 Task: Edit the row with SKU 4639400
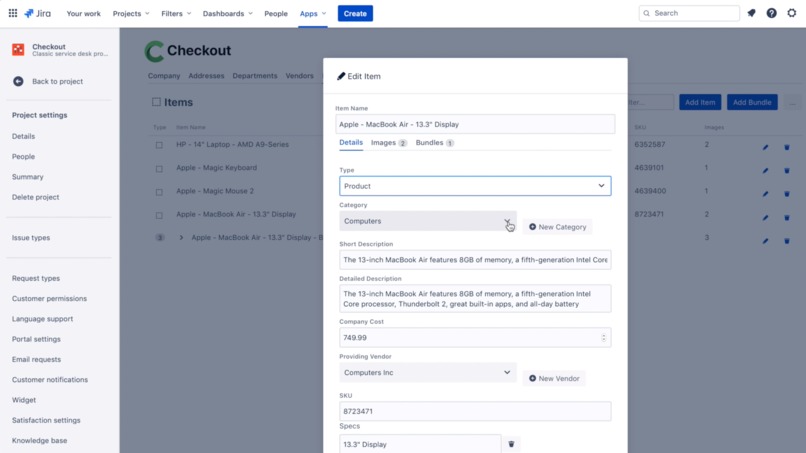pos(765,194)
